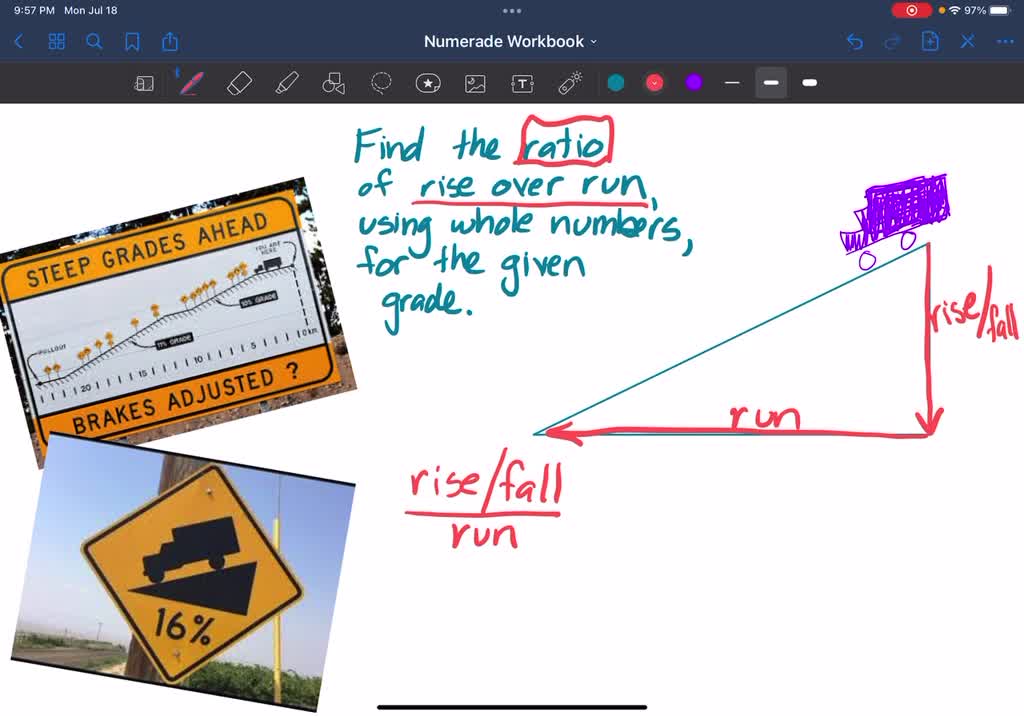Activate the Lasso selection tool

click(381, 83)
